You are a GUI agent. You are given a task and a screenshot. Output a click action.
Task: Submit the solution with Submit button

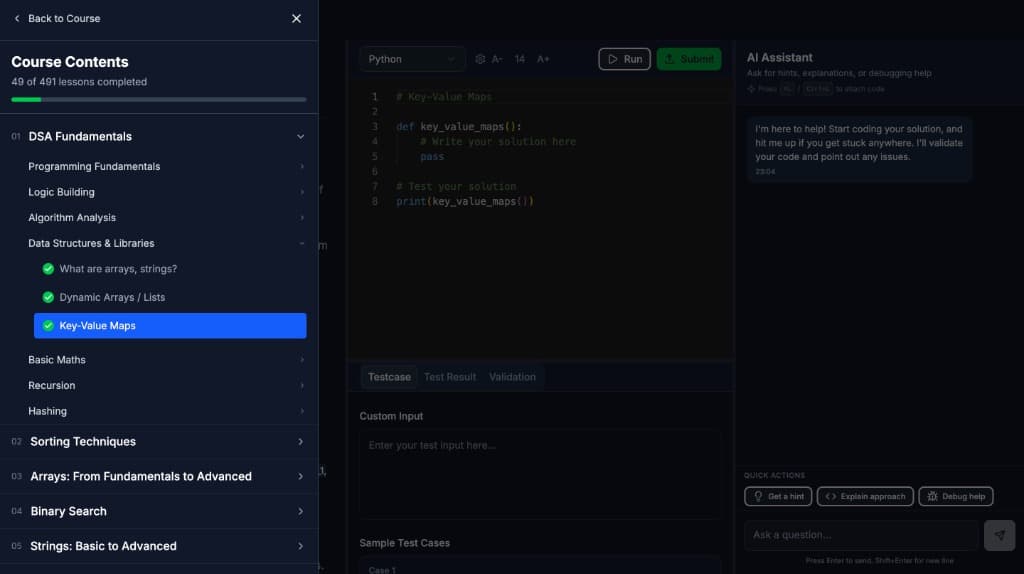click(688, 59)
